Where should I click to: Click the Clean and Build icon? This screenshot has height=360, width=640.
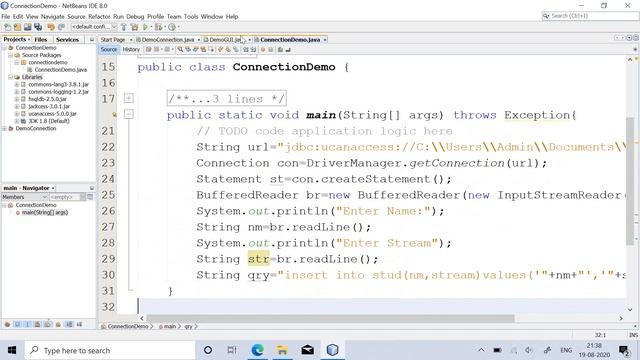(134, 27)
